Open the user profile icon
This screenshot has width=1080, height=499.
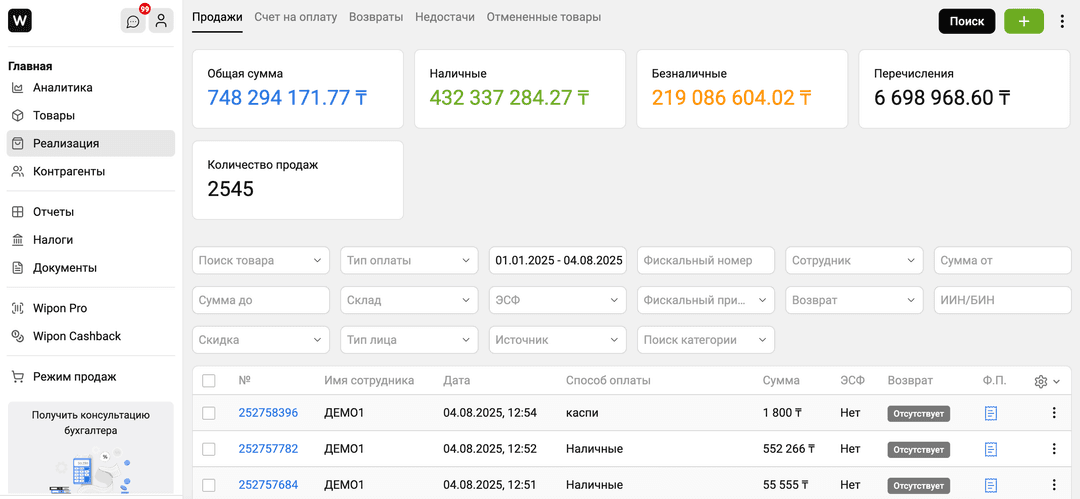tap(161, 21)
